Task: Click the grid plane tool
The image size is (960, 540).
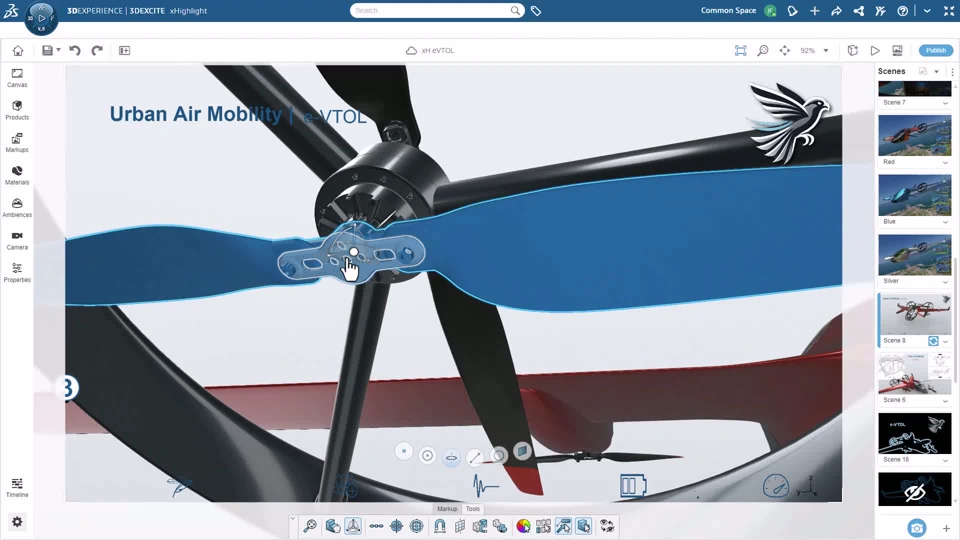Action: tap(460, 526)
